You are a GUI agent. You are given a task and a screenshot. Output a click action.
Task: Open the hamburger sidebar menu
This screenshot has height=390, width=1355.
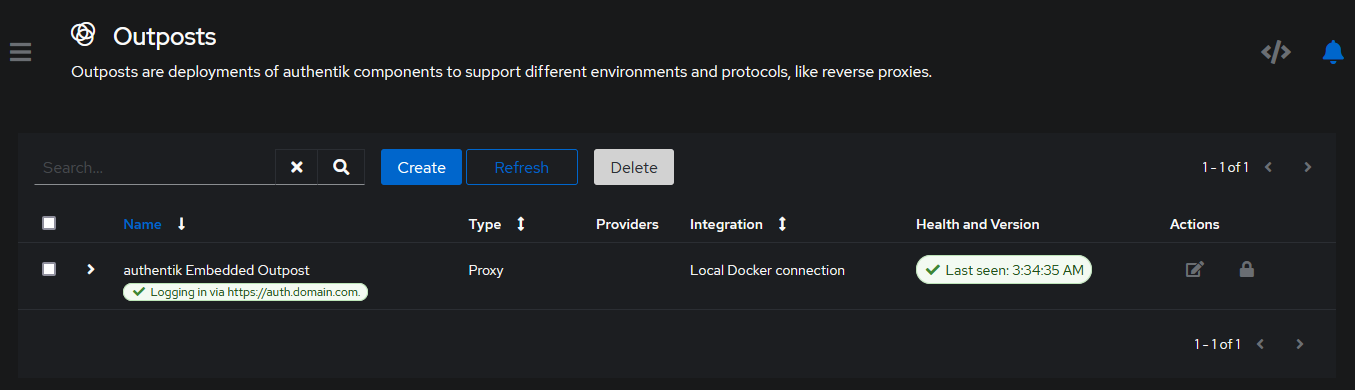(21, 52)
